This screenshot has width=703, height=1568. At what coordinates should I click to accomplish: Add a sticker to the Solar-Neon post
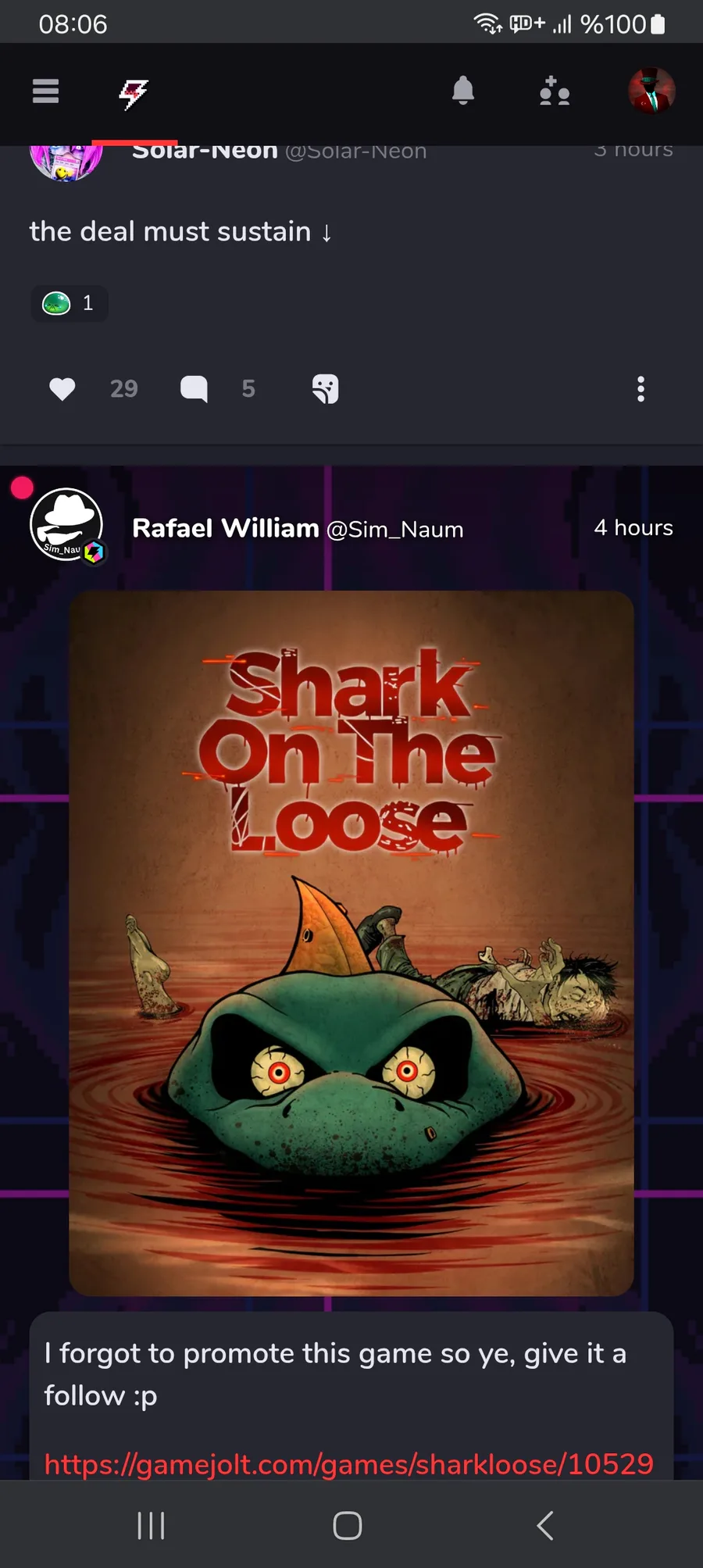(325, 388)
